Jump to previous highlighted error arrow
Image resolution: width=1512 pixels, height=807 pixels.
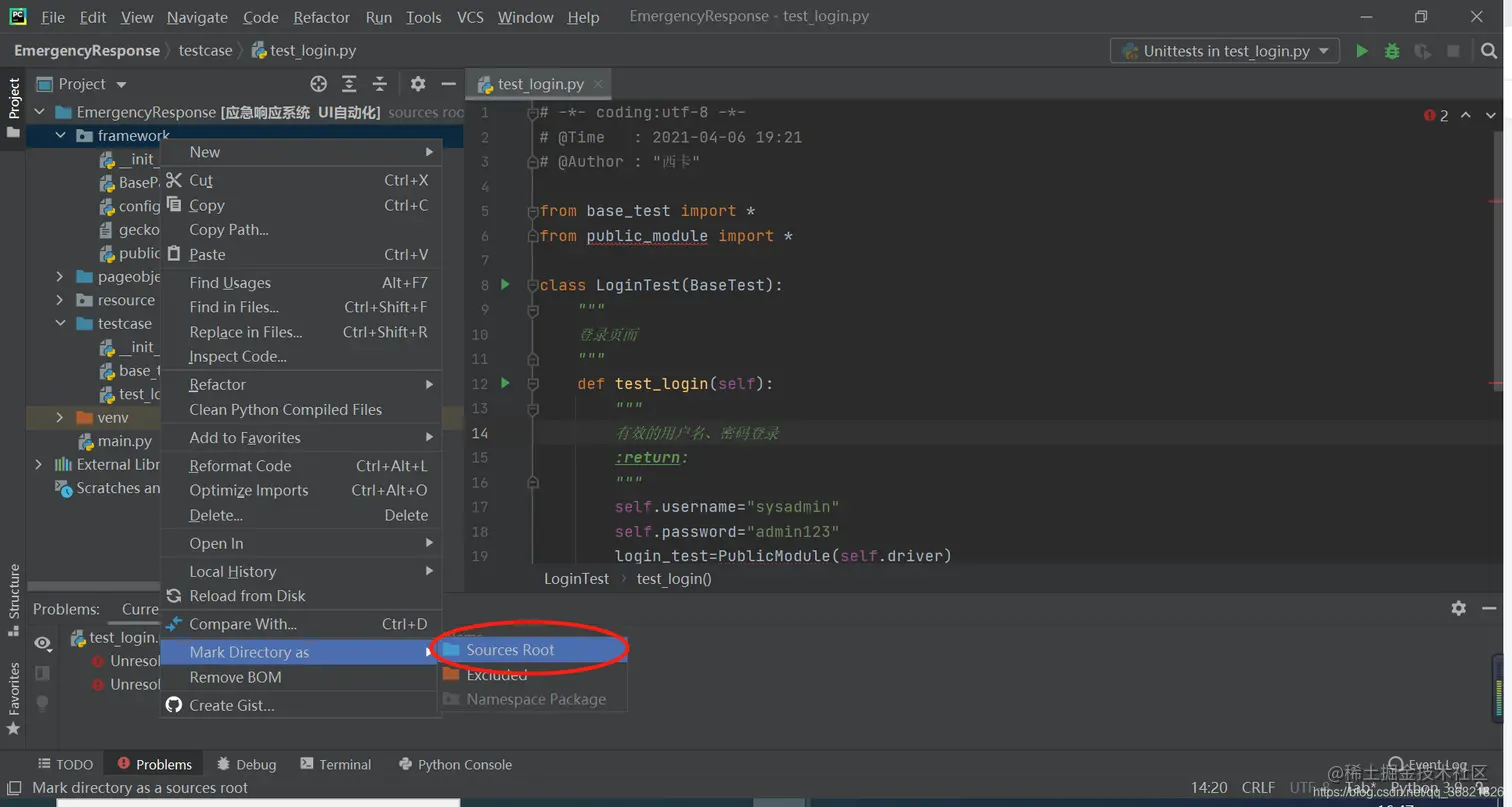coord(1466,115)
